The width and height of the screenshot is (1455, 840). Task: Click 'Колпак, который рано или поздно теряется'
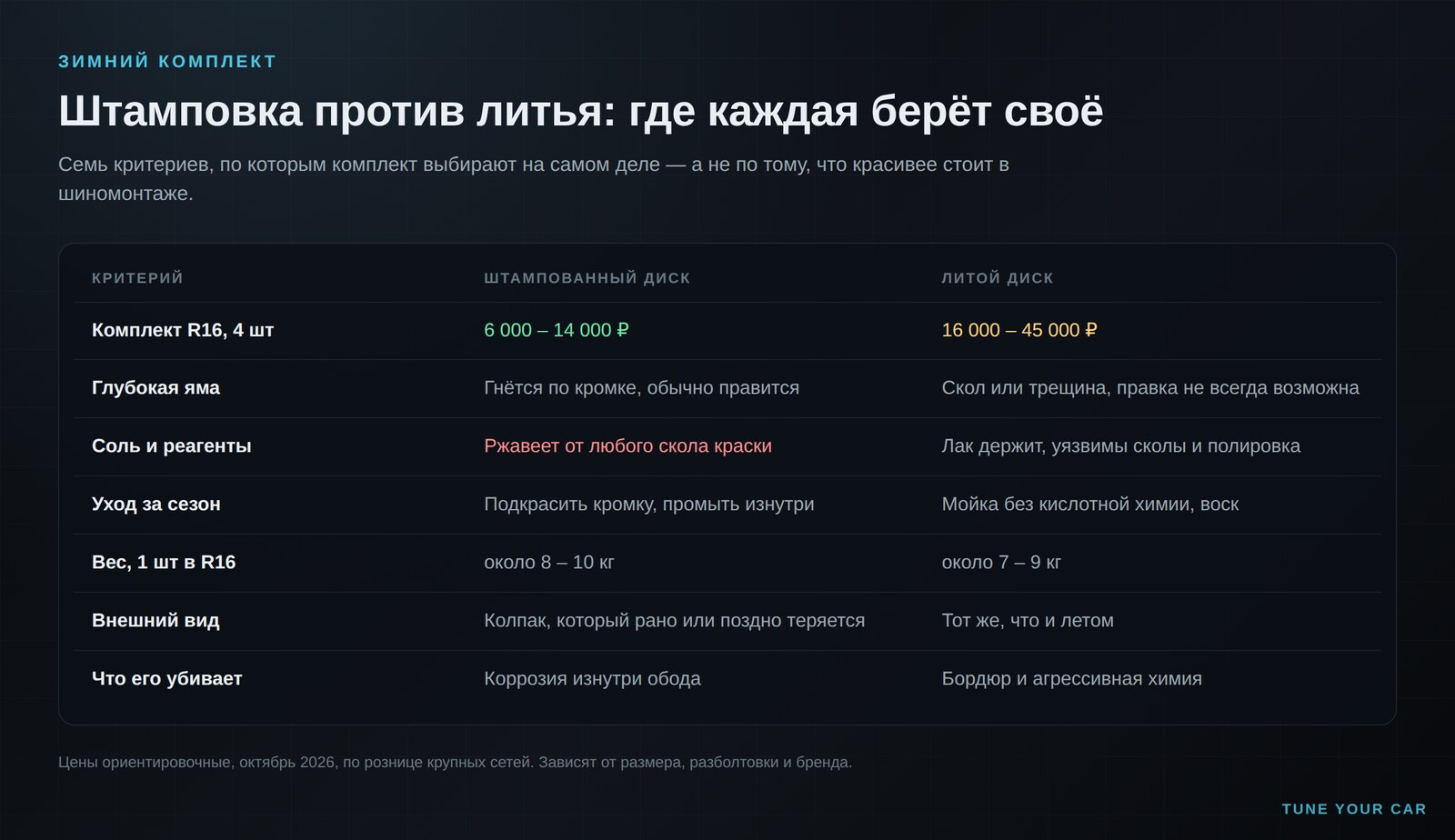click(x=674, y=620)
